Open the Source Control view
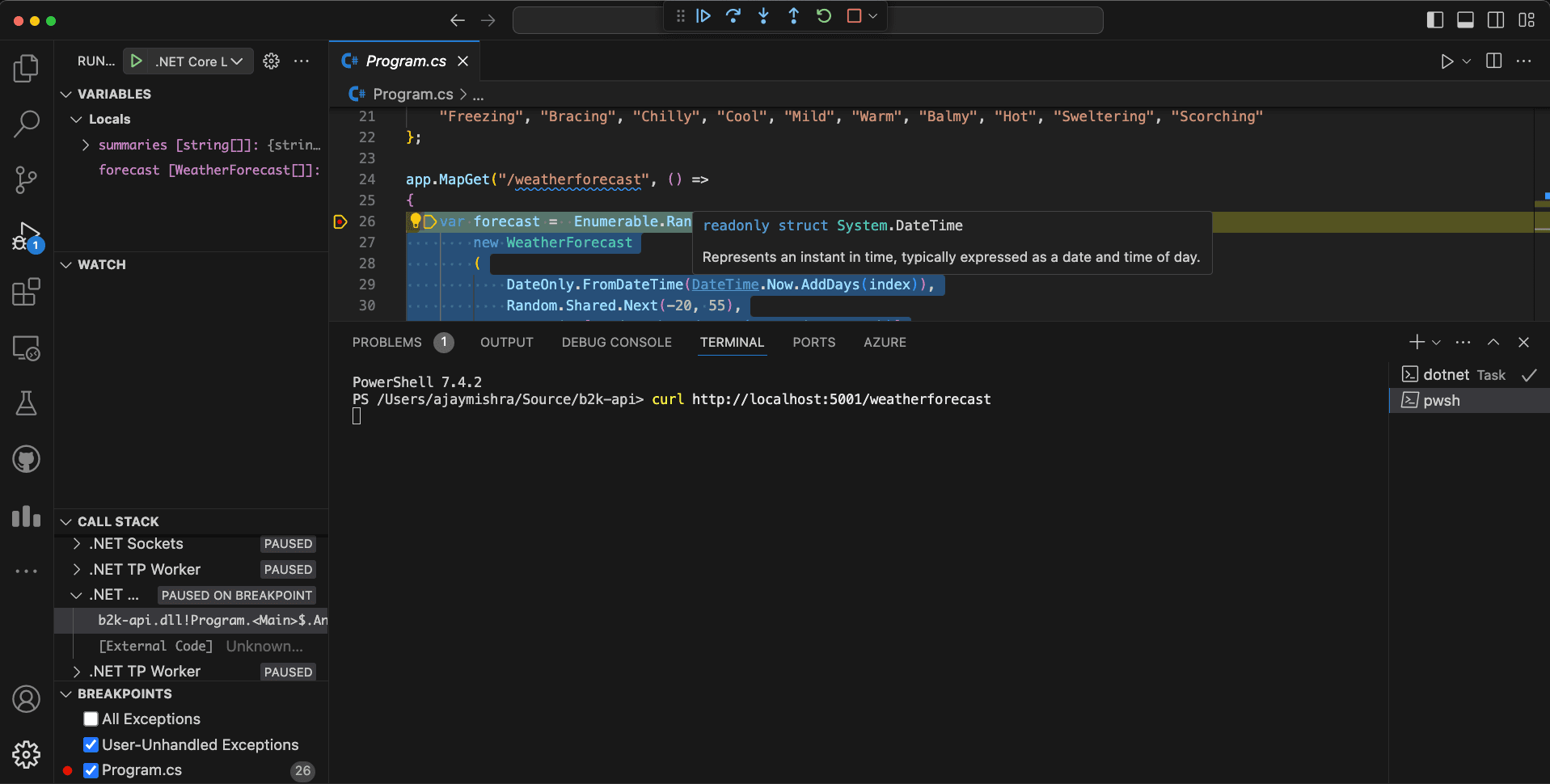The image size is (1550, 784). click(27, 179)
